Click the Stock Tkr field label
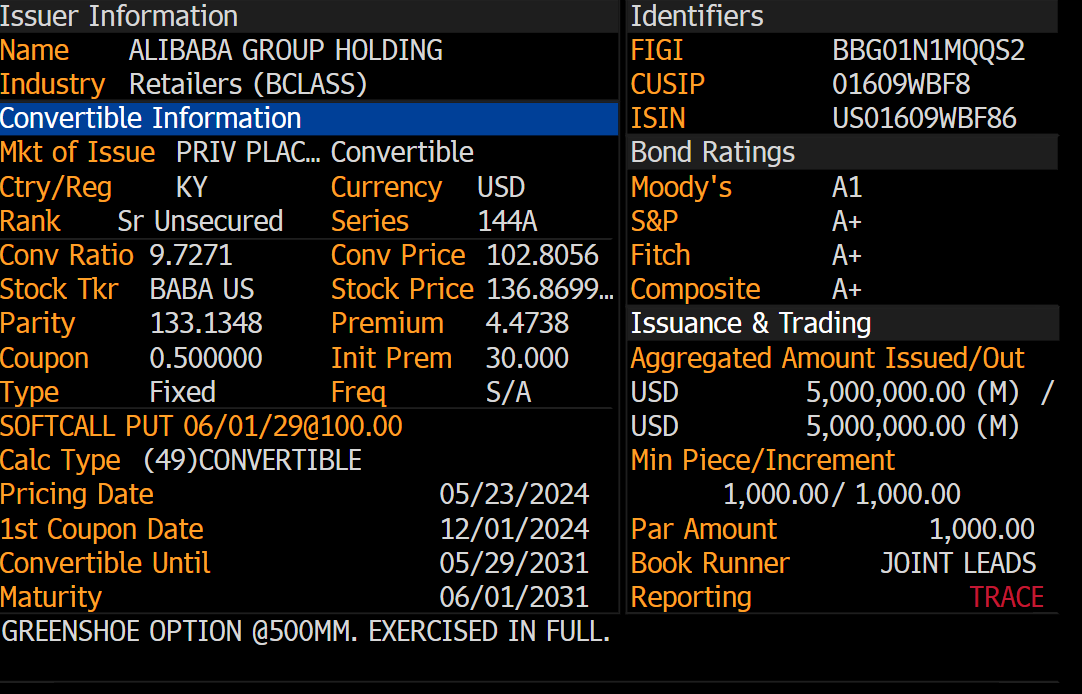Screen dimensions: 1082x694 coord(59,289)
